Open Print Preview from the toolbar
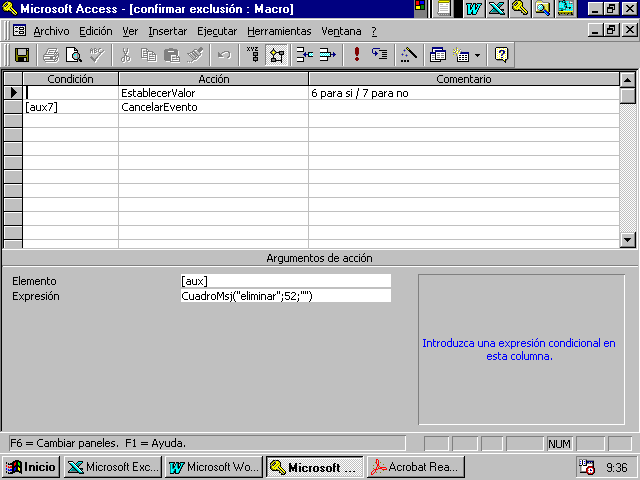This screenshot has height=480, width=640. tap(74, 55)
